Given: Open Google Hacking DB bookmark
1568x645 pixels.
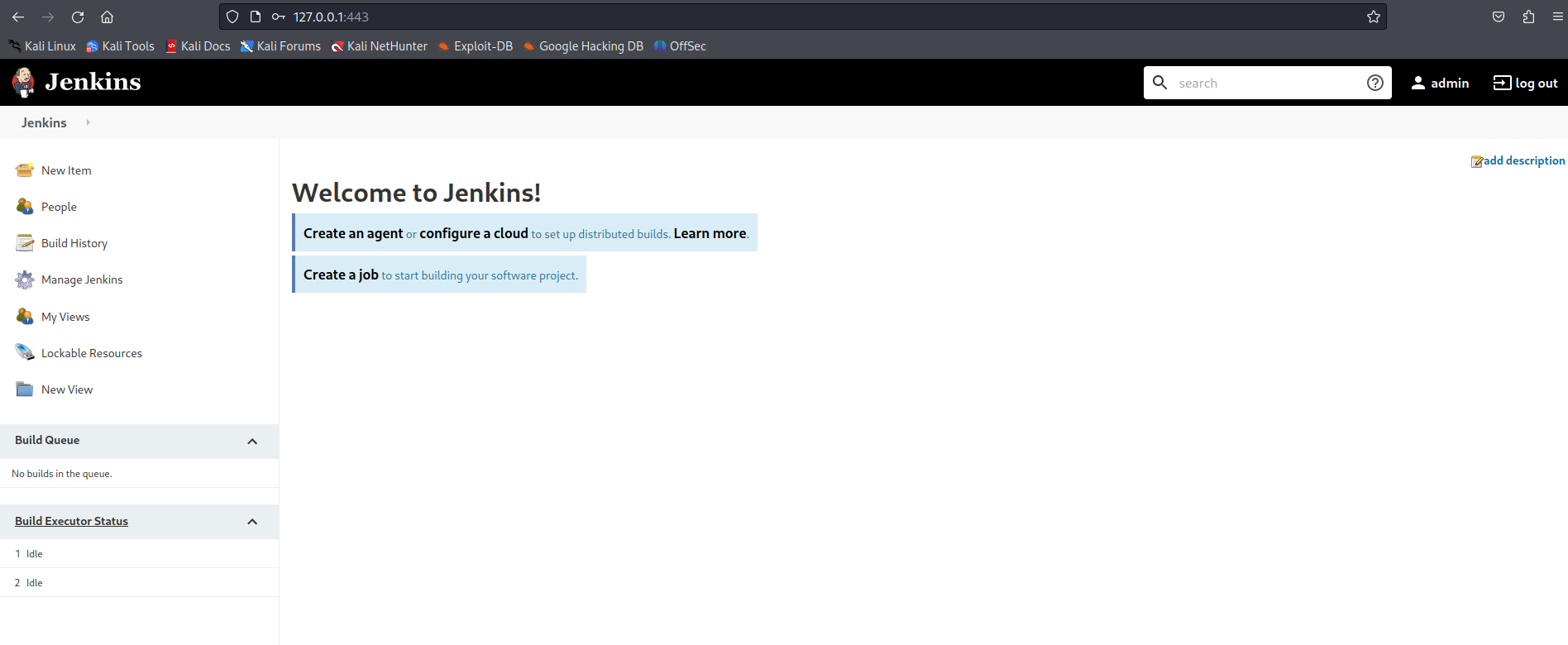Looking at the screenshot, I should [583, 46].
